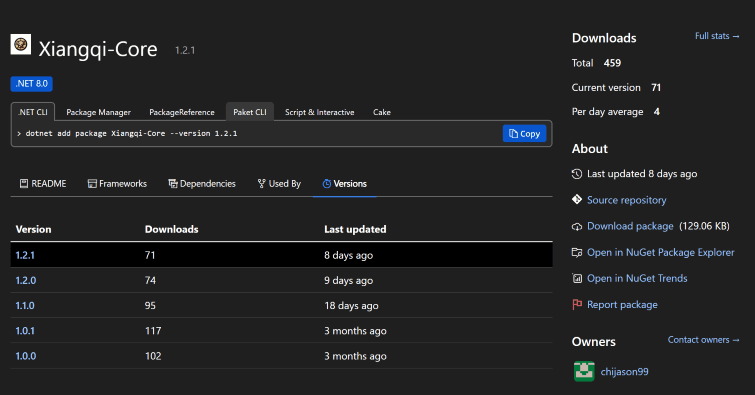The image size is (755, 395).
Task: Click Open in NuGet Package Explorer link
Action: 661,252
